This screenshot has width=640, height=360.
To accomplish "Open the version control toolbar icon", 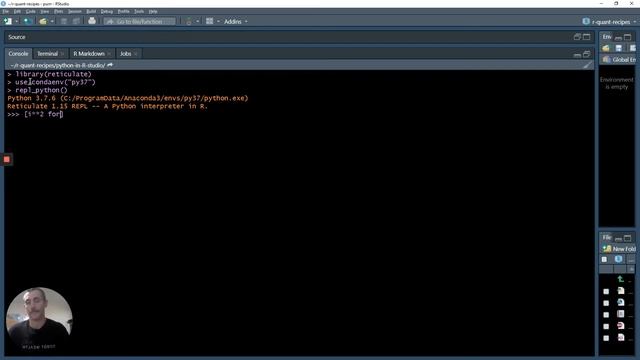I will click(189, 21).
